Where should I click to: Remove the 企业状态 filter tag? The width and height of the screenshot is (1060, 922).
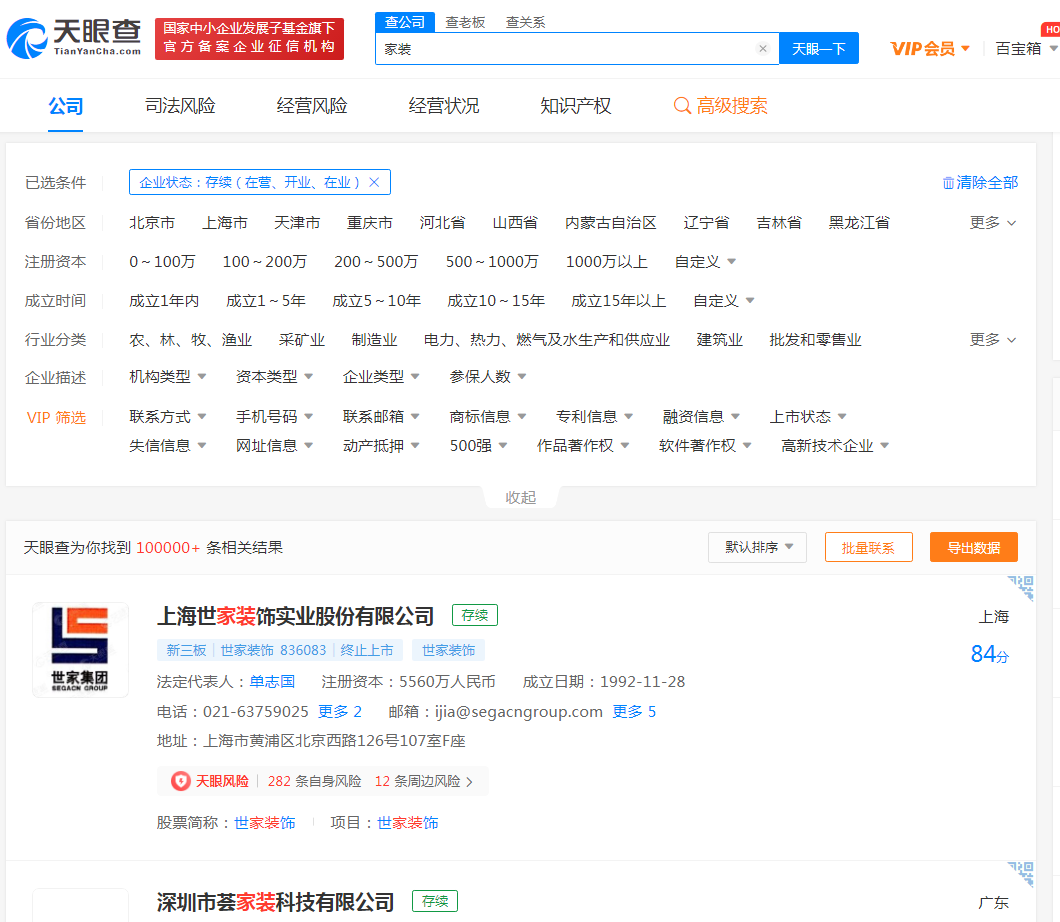coord(374,182)
